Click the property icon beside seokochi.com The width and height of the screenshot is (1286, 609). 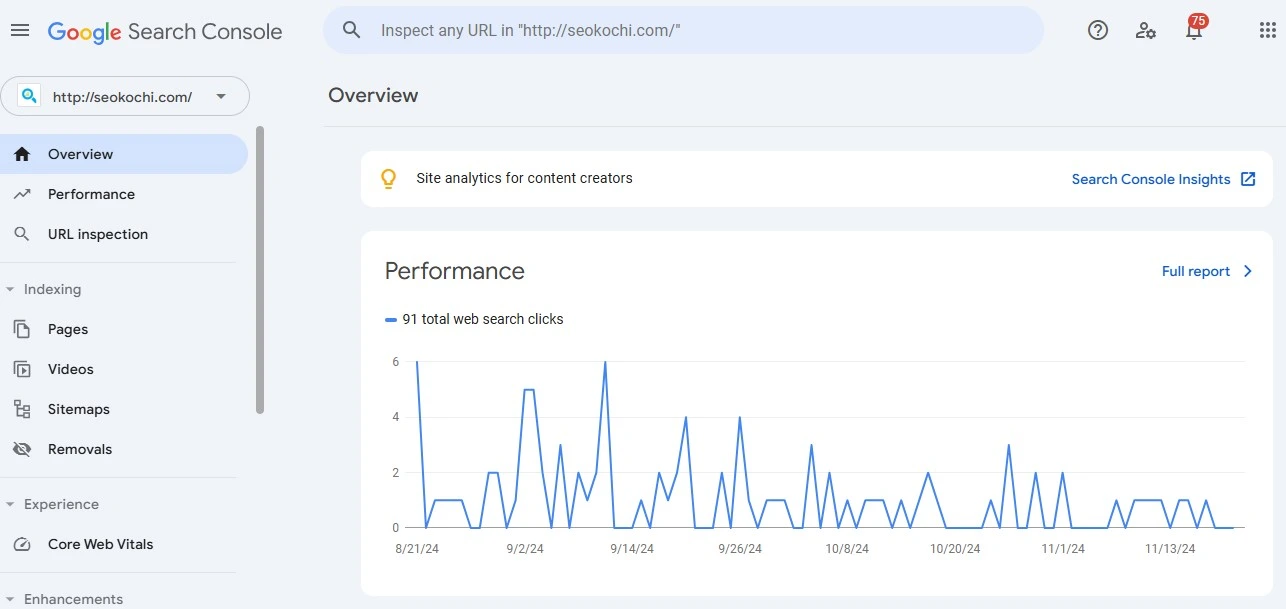29,96
